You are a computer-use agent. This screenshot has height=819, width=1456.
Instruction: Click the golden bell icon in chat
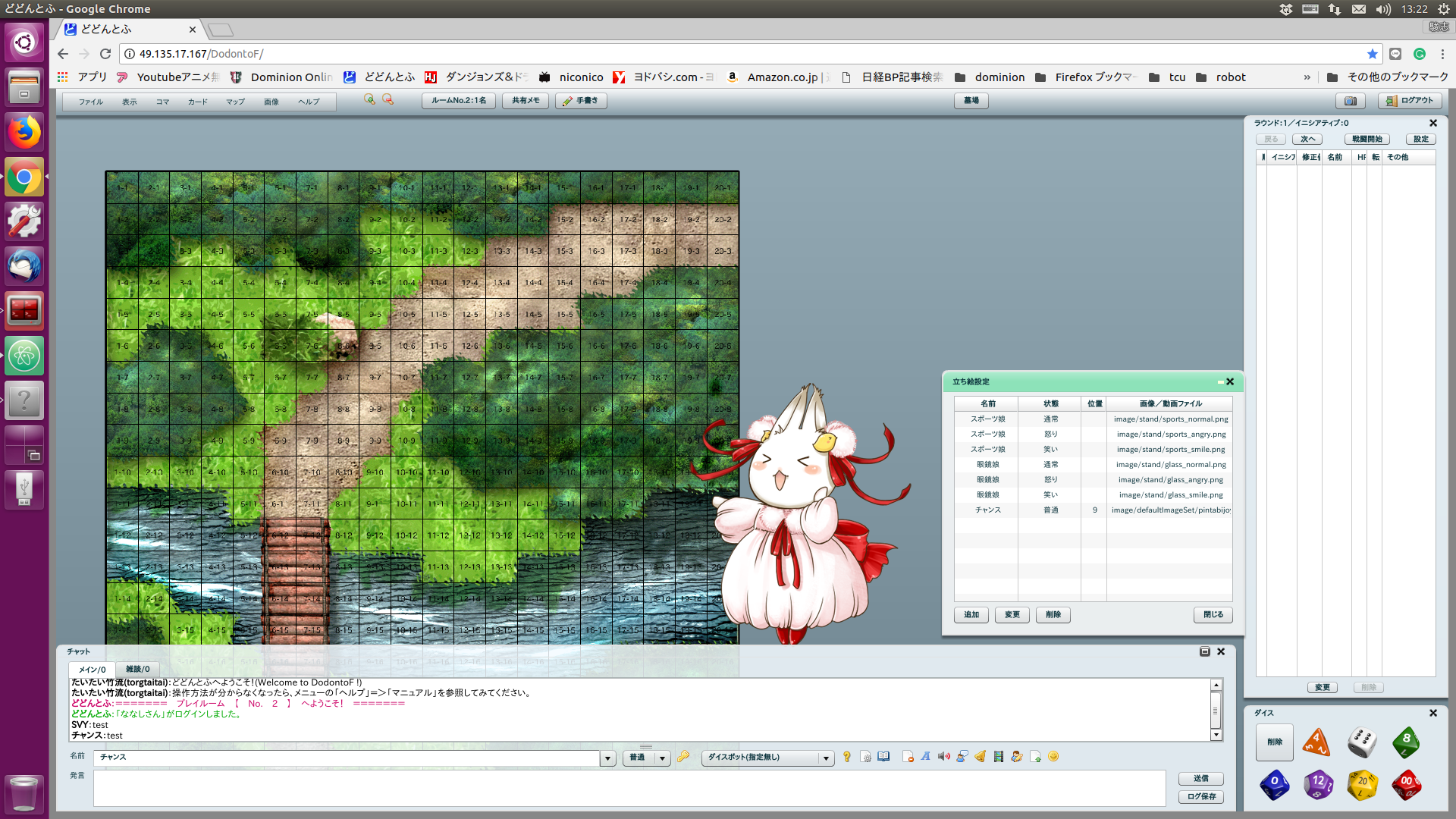coord(981,756)
